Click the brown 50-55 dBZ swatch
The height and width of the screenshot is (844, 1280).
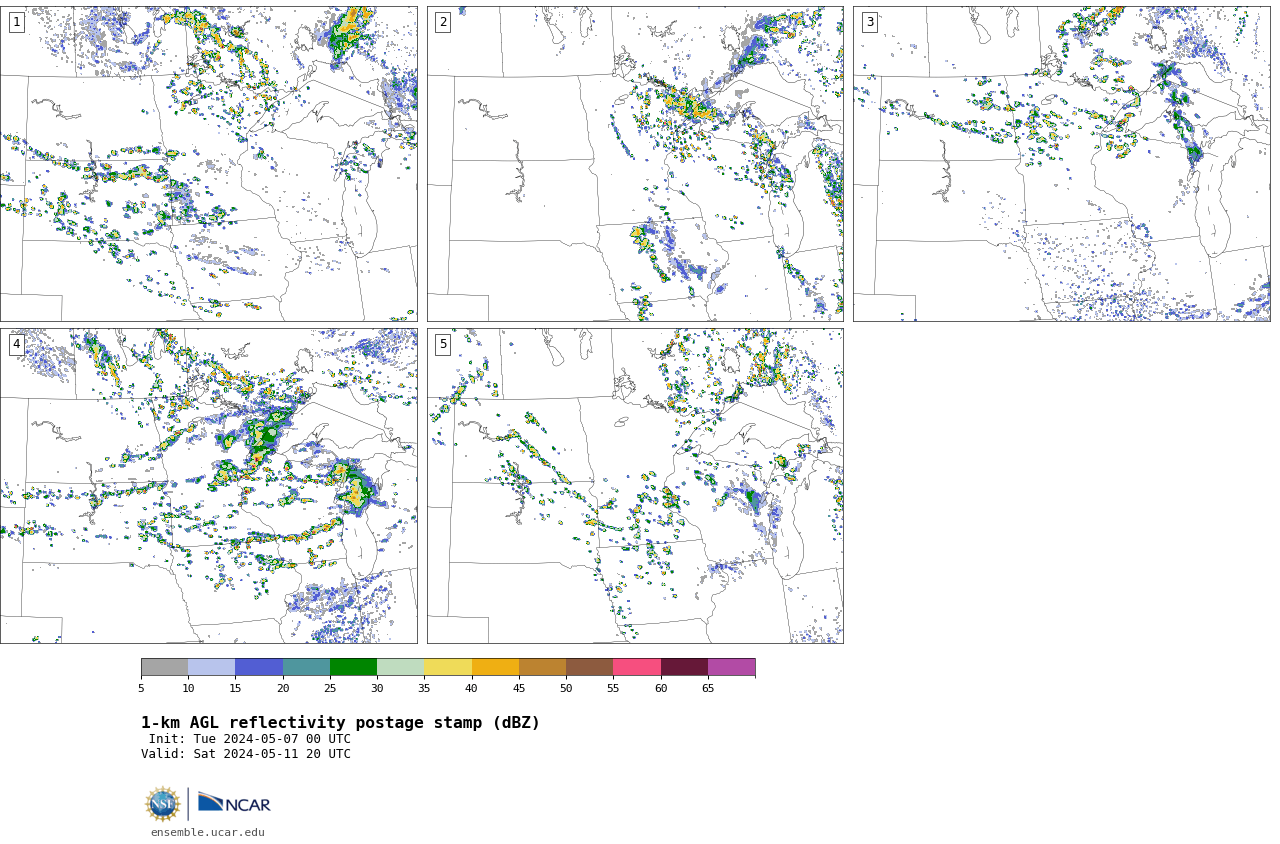pyautogui.click(x=589, y=667)
